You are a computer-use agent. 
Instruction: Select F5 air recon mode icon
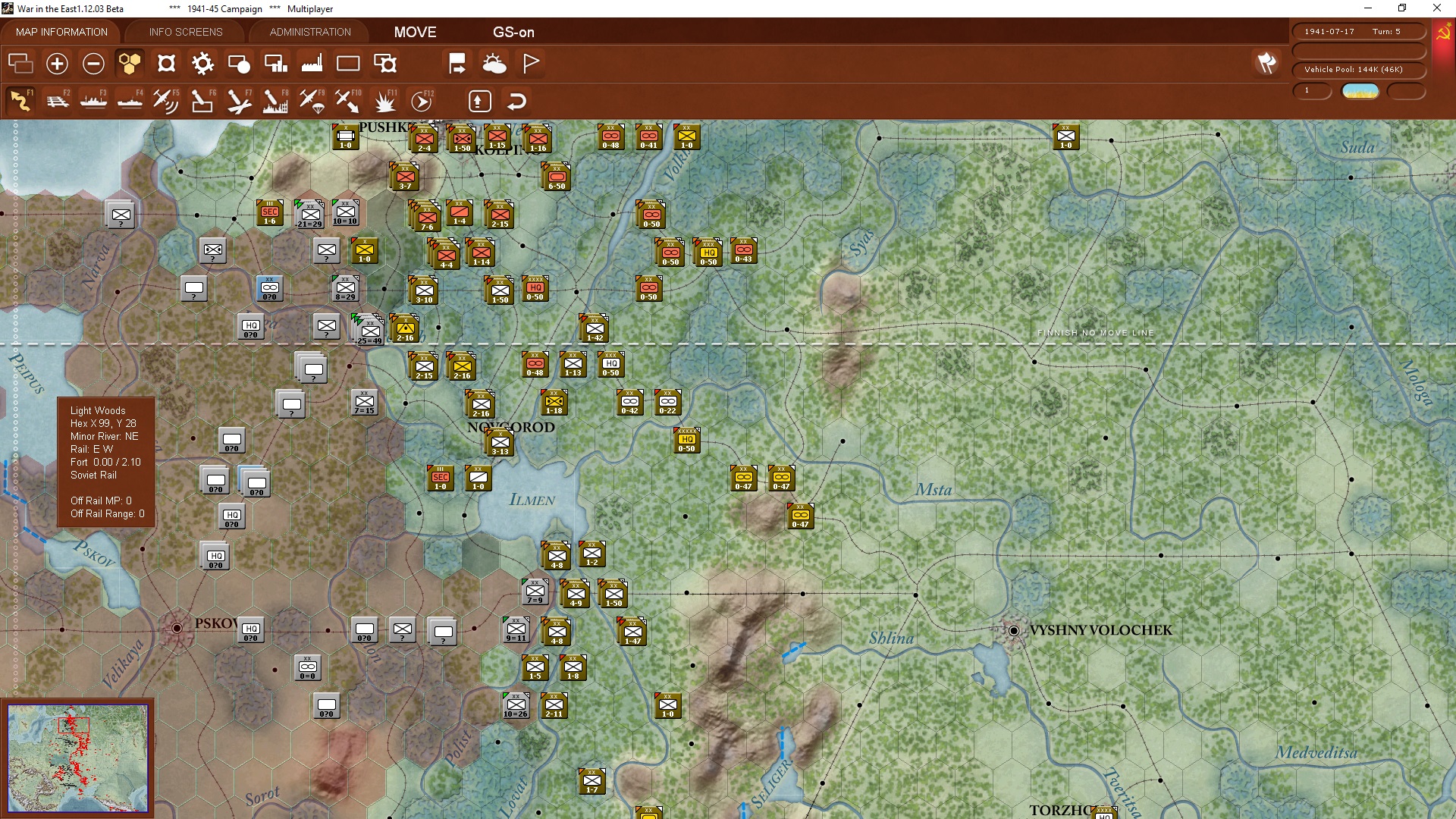(166, 101)
